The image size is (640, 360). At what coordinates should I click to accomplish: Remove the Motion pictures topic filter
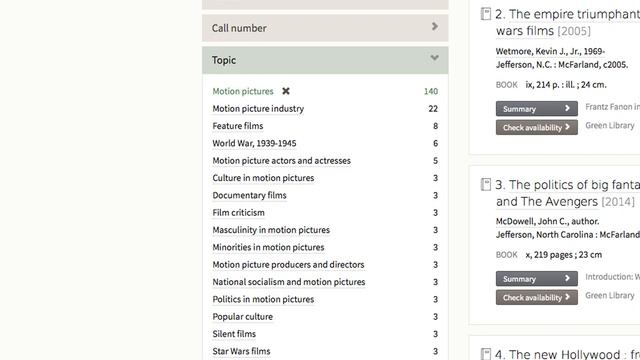coord(286,91)
